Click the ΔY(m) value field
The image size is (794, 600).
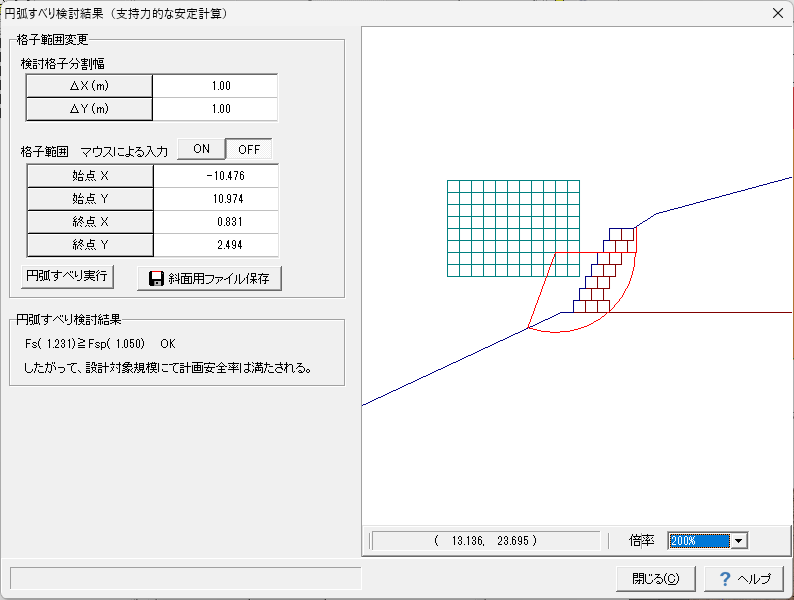pyautogui.click(x=215, y=109)
